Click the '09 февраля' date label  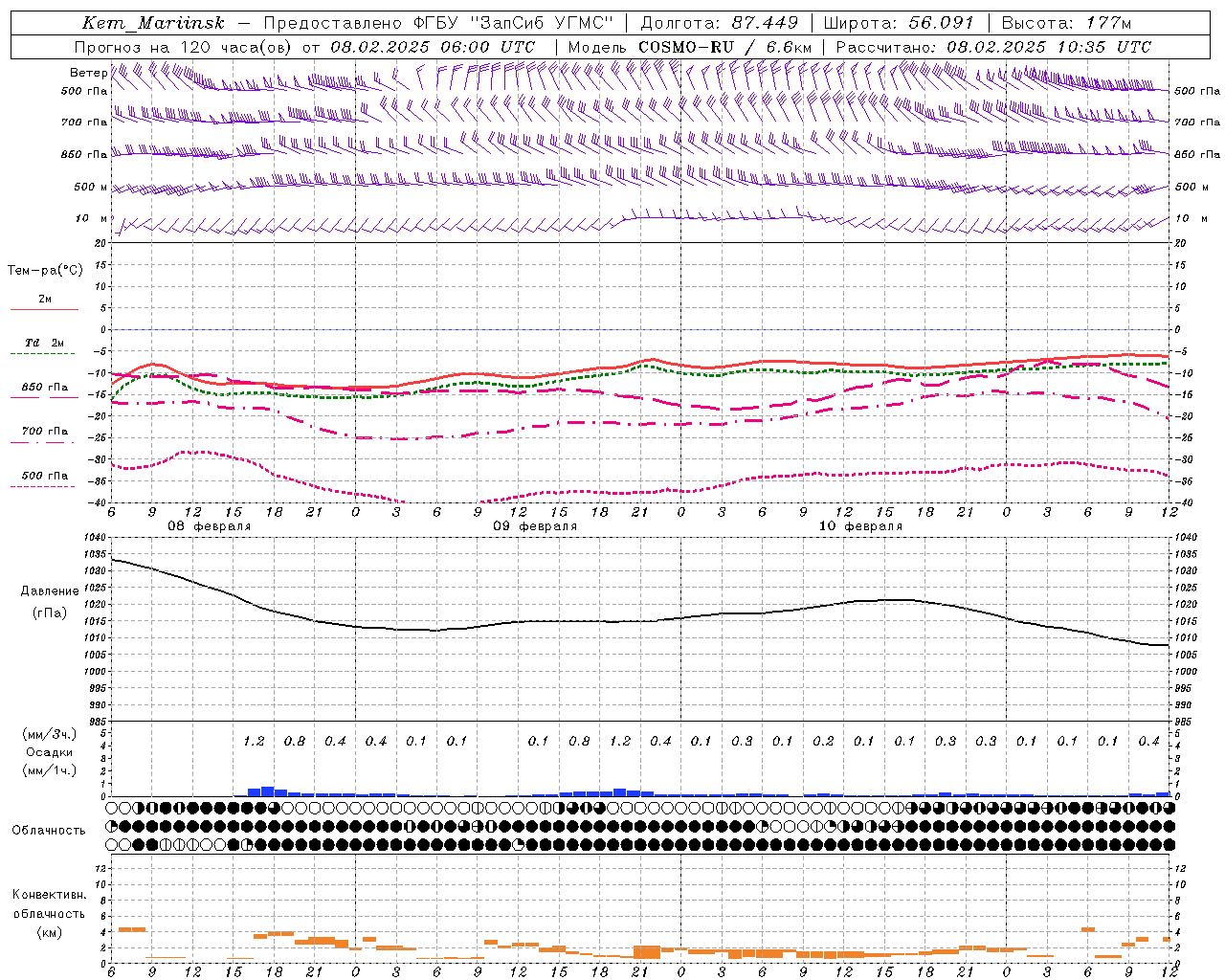(535, 526)
